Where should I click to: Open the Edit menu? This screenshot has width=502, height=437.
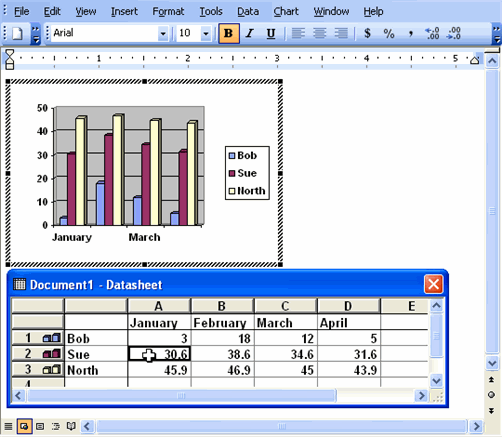pos(52,11)
